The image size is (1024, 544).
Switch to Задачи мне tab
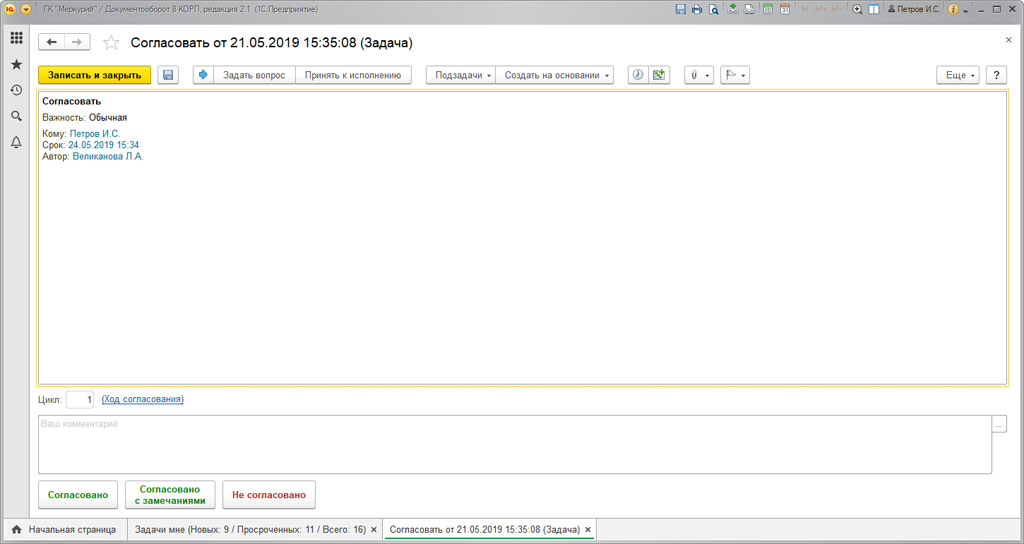click(x=249, y=529)
